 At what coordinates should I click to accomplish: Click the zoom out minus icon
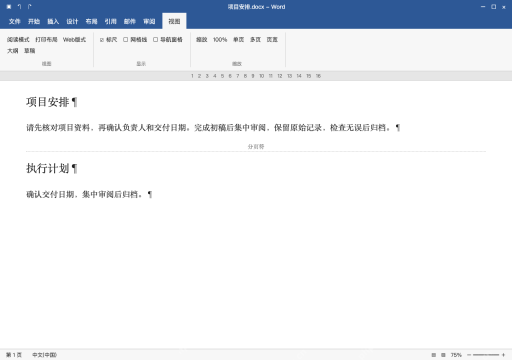[x=469, y=355]
